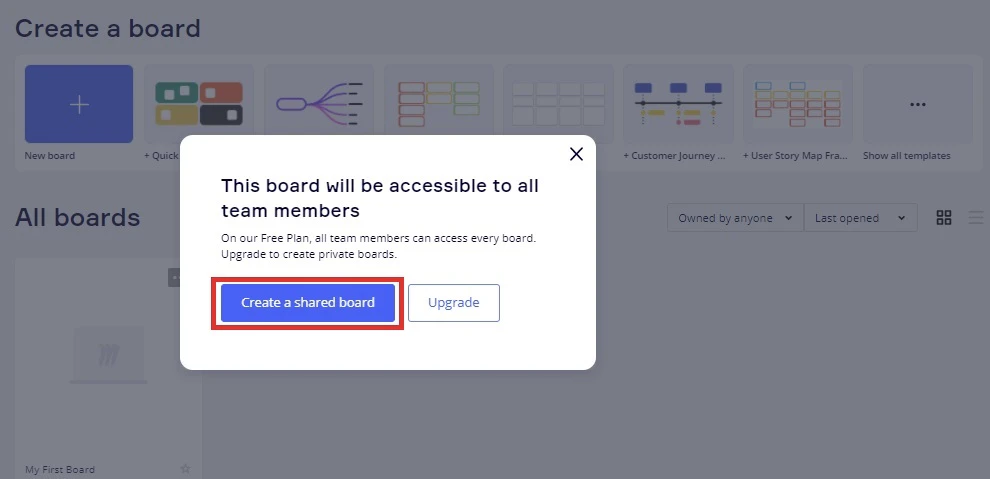The width and height of the screenshot is (990, 479).
Task: Select the User Story Map Framework template
Action: pyautogui.click(x=798, y=104)
